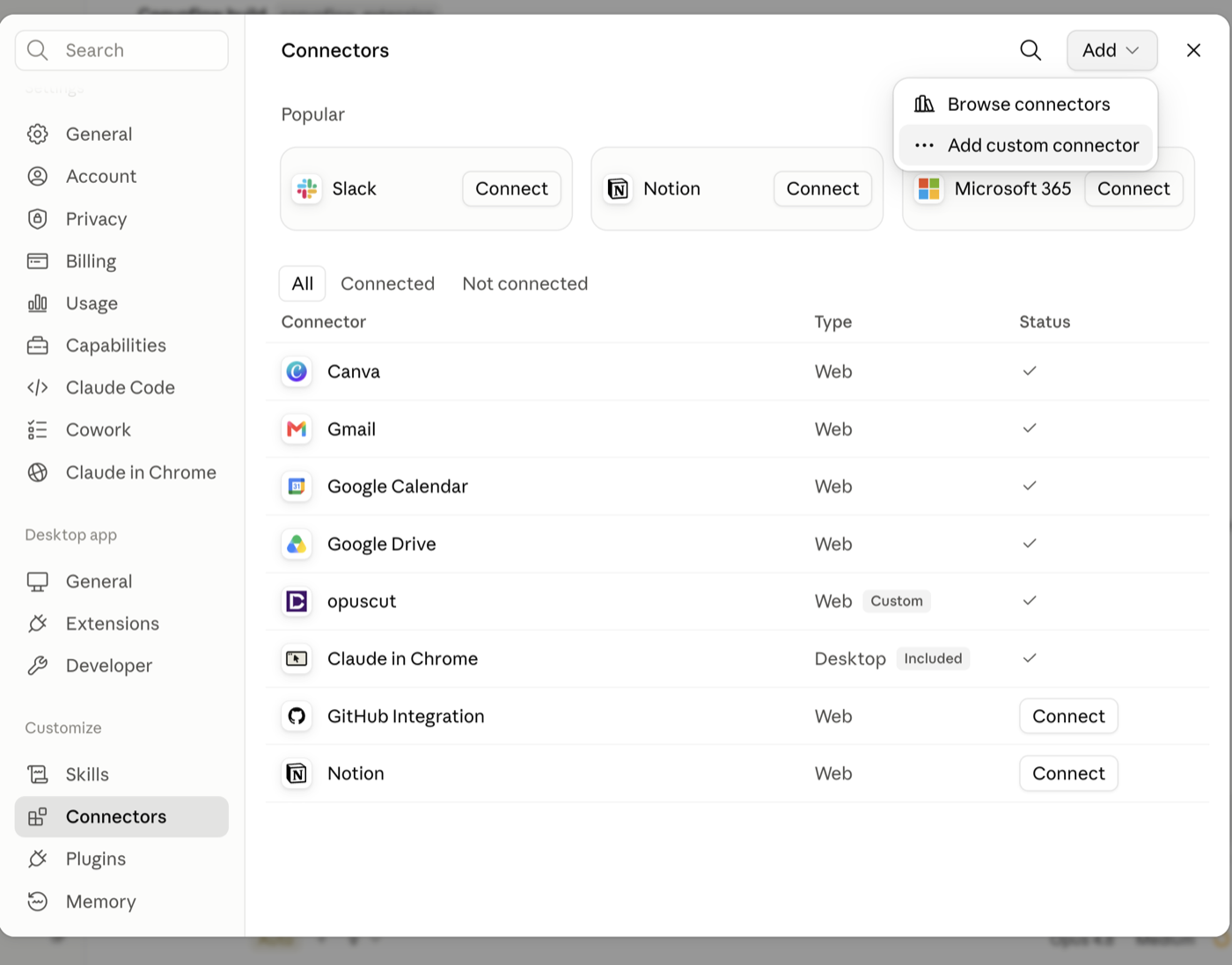1232x965 pixels.
Task: Connect Notion in the connector list
Action: (1068, 773)
